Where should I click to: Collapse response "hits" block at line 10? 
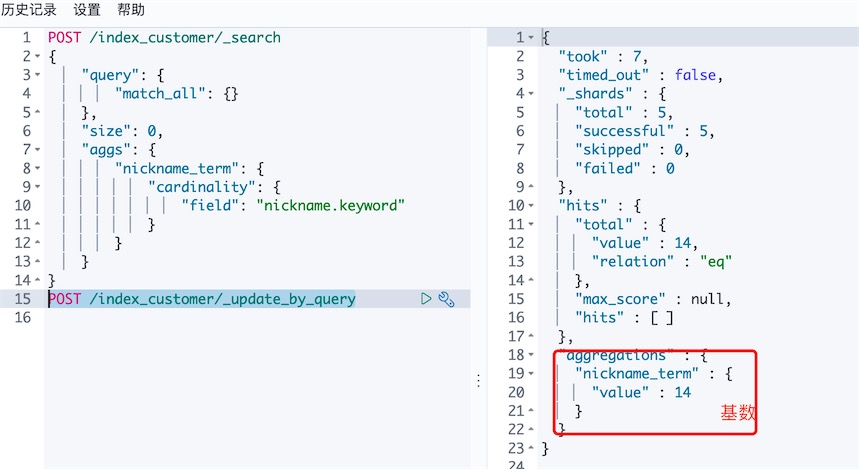531,205
